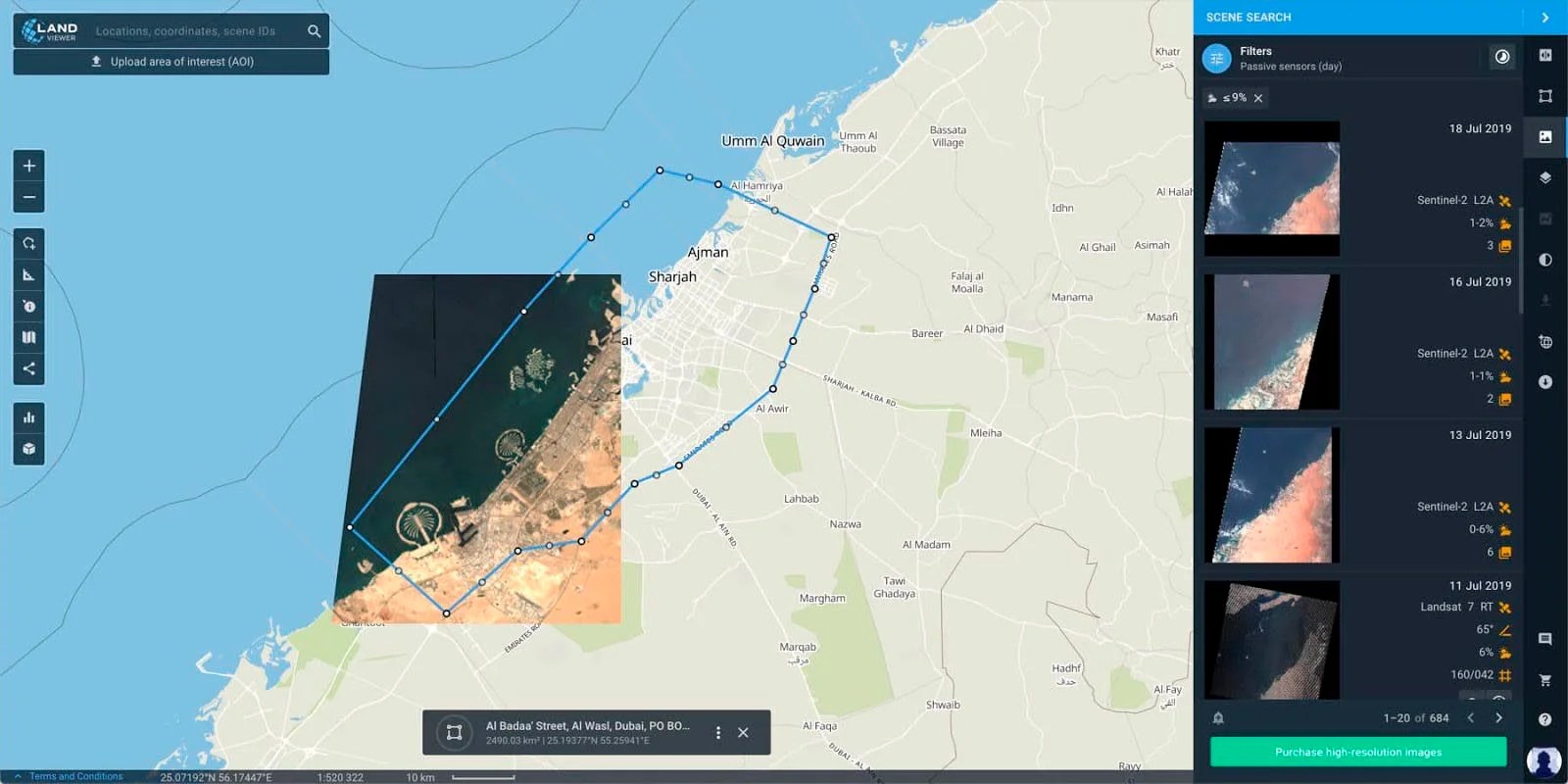Click the Filters label text
The height and width of the screenshot is (784, 1568).
coord(1255,51)
